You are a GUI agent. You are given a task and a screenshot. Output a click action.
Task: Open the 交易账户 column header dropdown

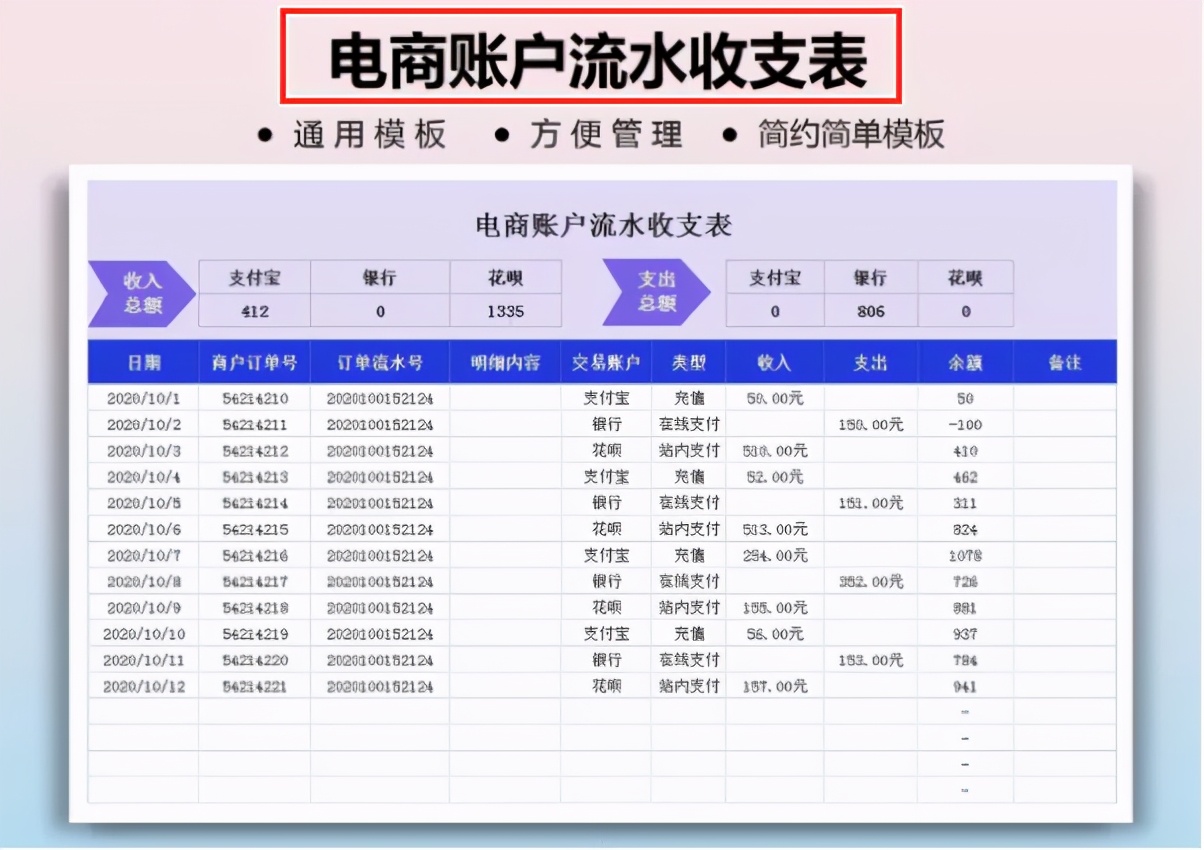coord(608,362)
